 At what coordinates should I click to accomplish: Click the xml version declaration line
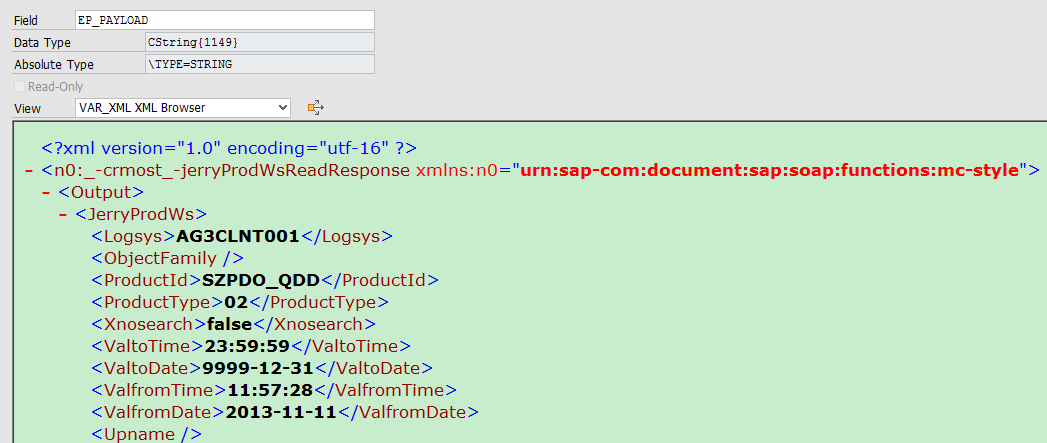229,148
